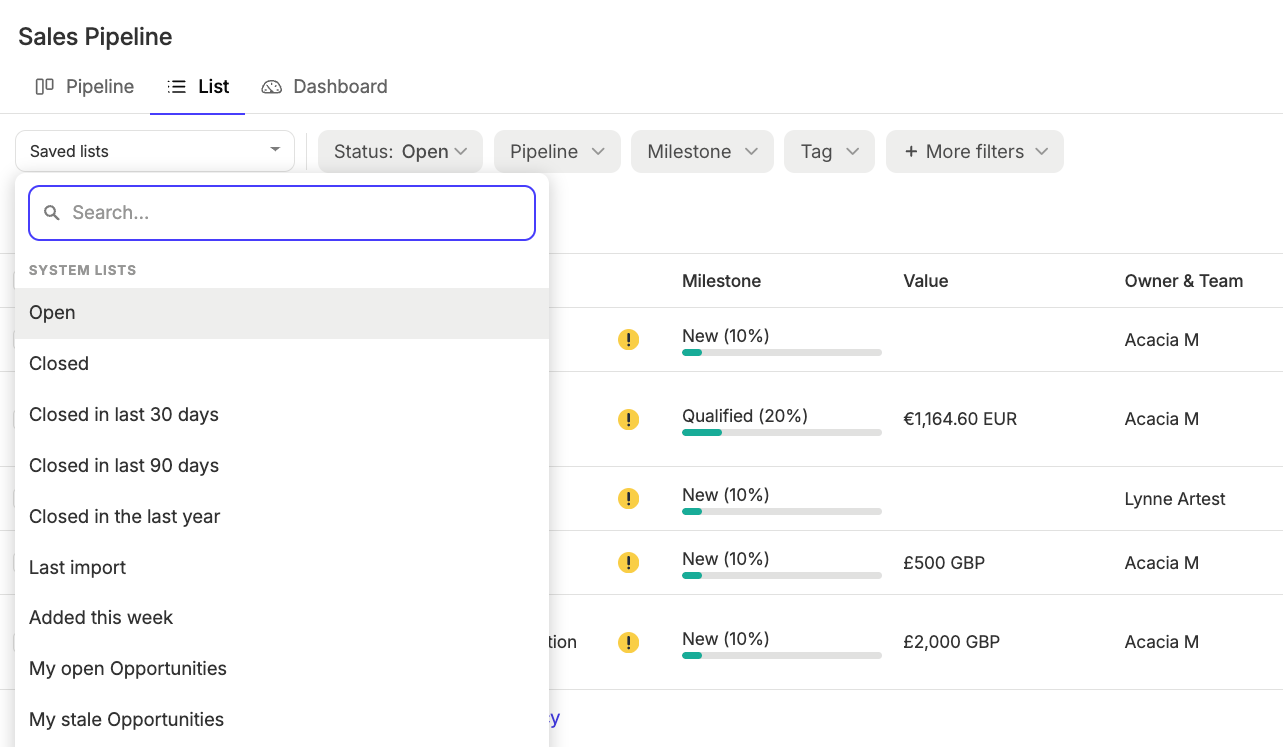The image size is (1283, 747).
Task: Show the More filters menu
Action: (x=975, y=151)
